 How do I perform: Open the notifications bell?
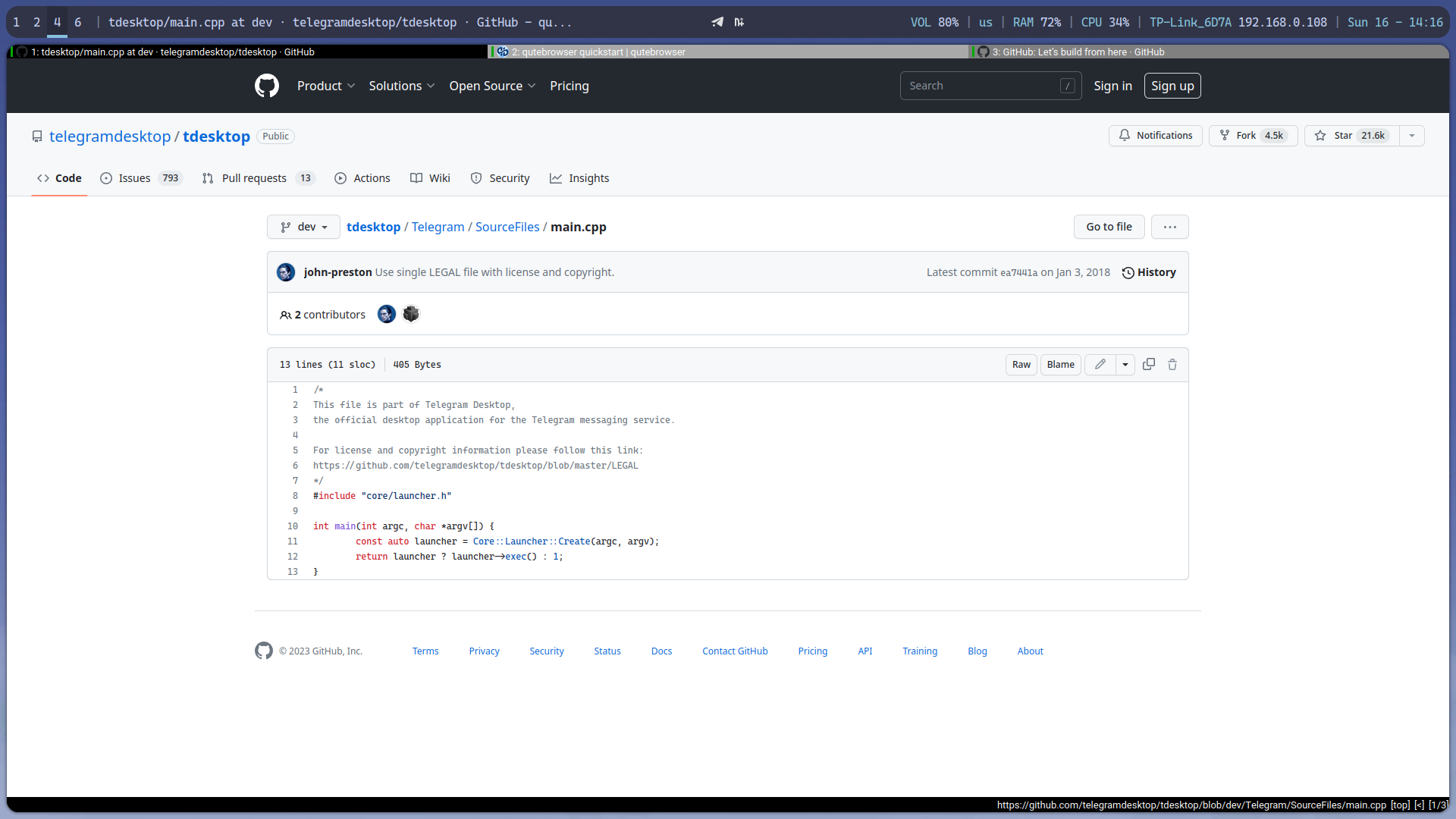tap(1155, 136)
